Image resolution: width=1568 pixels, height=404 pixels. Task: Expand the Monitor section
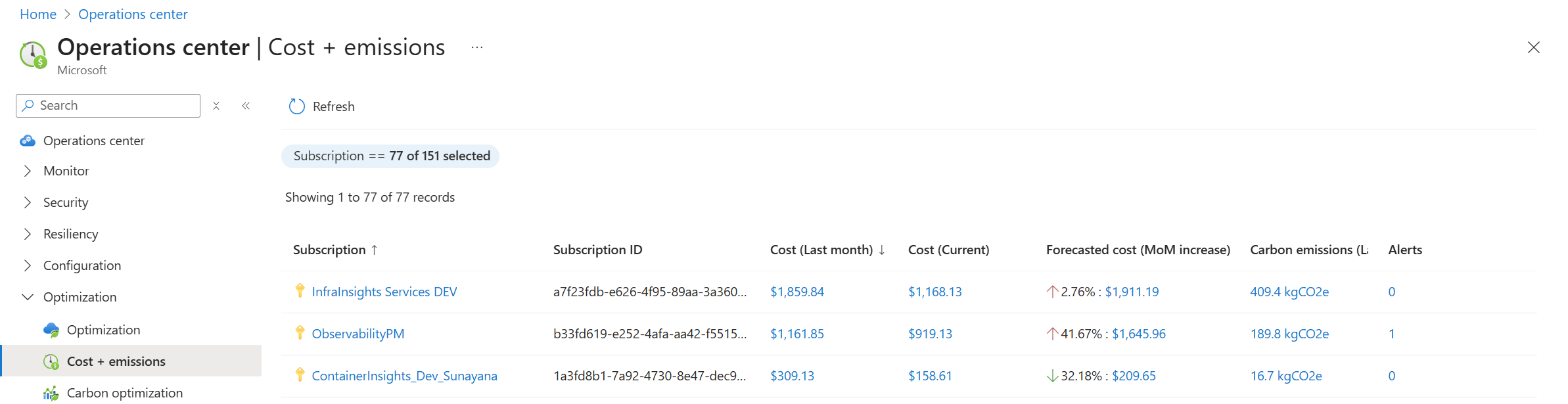coord(28,171)
